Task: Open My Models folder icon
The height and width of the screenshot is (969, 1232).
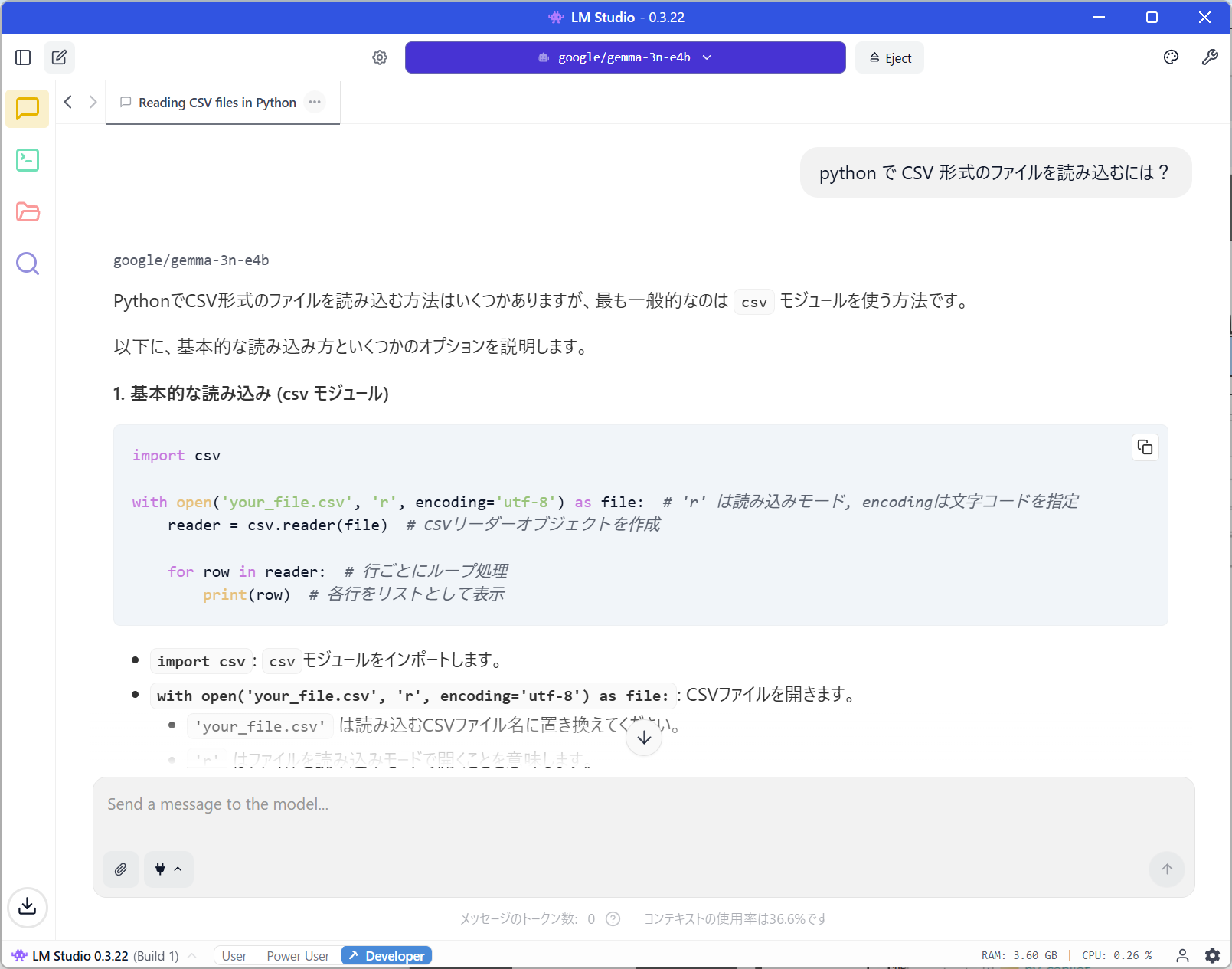Action: click(x=28, y=212)
